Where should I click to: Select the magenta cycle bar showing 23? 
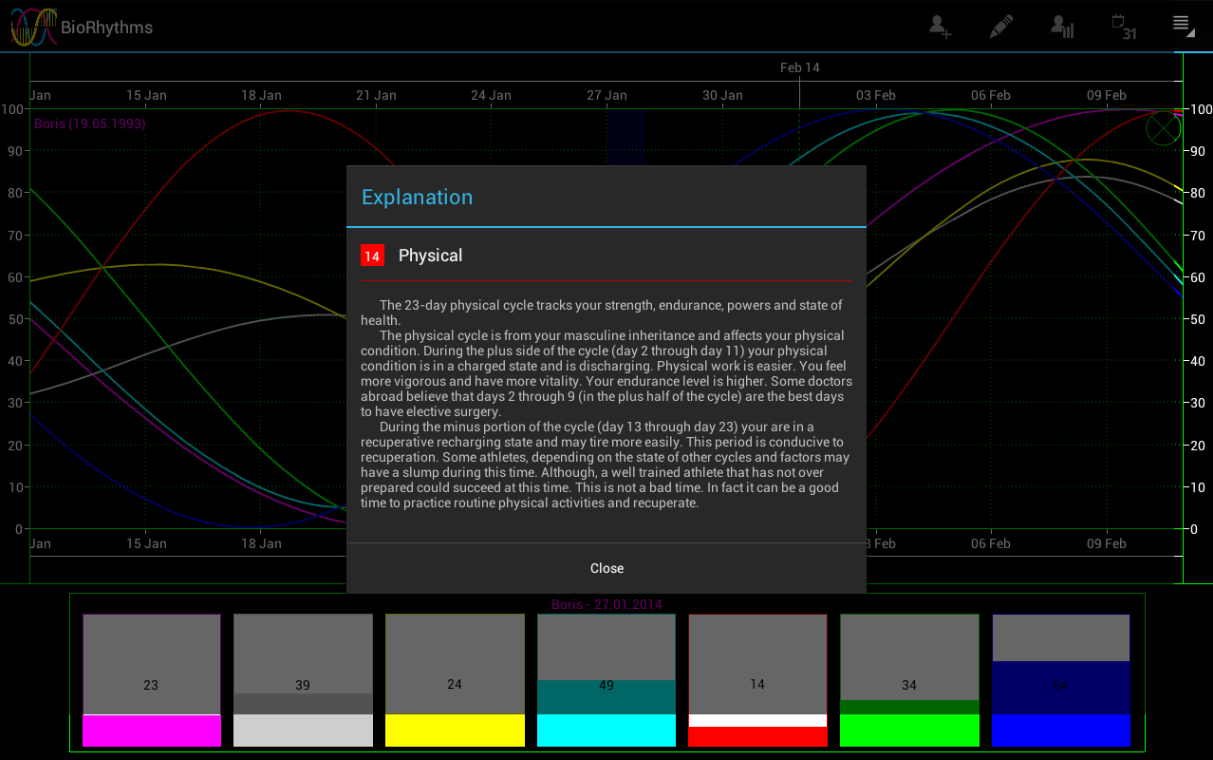151,680
